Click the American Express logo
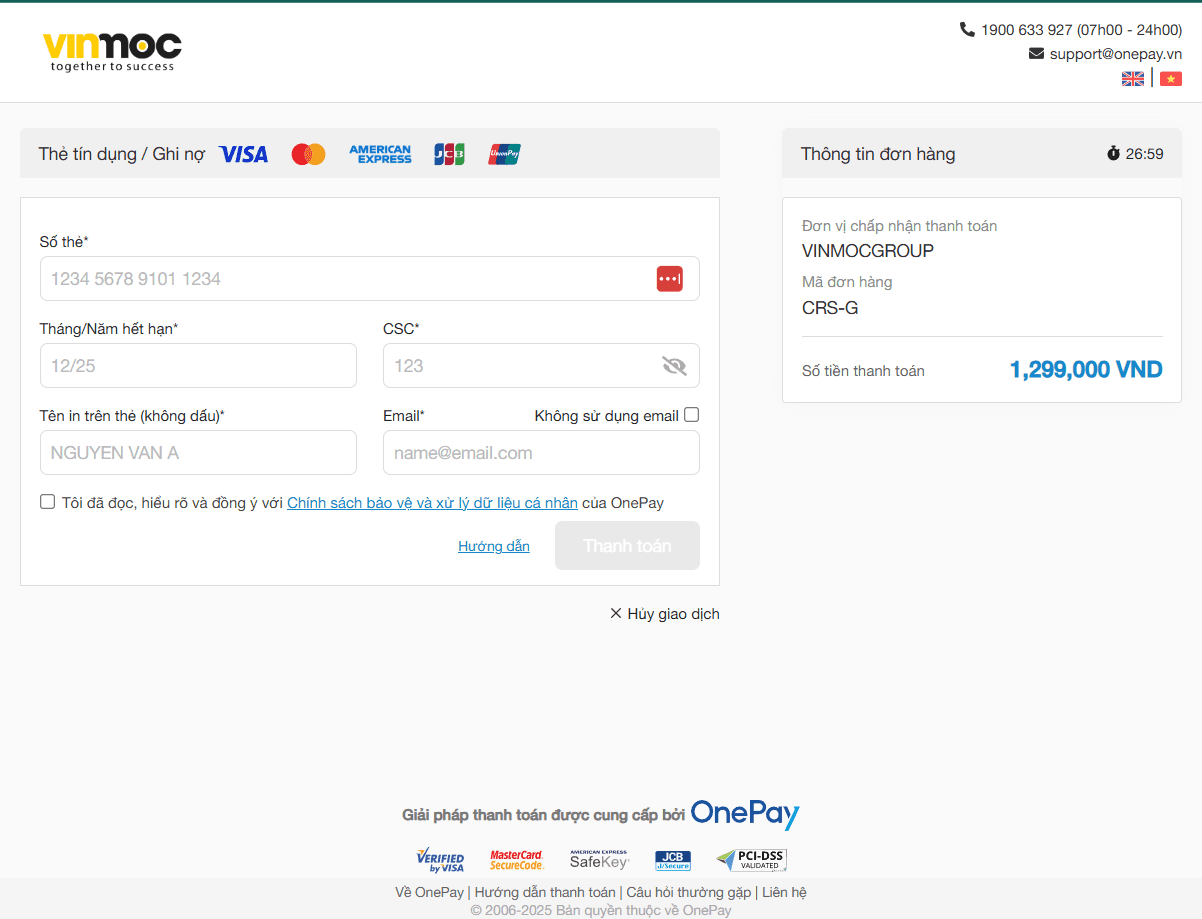1202x919 pixels. pyautogui.click(x=380, y=154)
